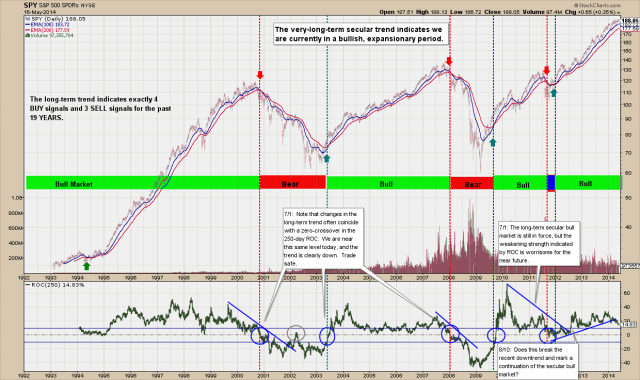Viewport: 640px width, 380px height.
Task: Select the '14.83' value tag on the ROC panel axis
Action: [629, 324]
